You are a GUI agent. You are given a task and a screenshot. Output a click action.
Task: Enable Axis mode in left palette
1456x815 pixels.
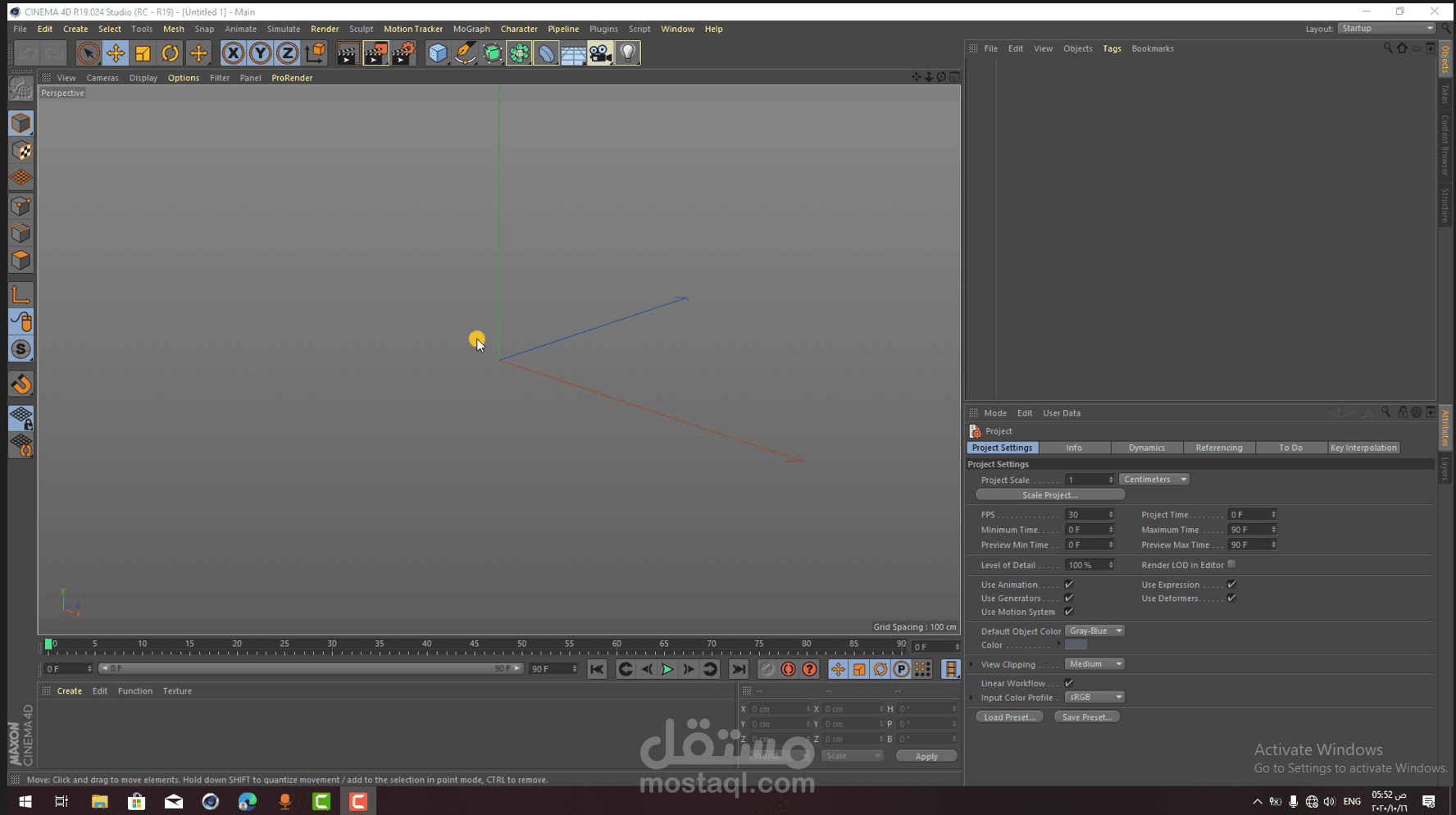pyautogui.click(x=21, y=294)
